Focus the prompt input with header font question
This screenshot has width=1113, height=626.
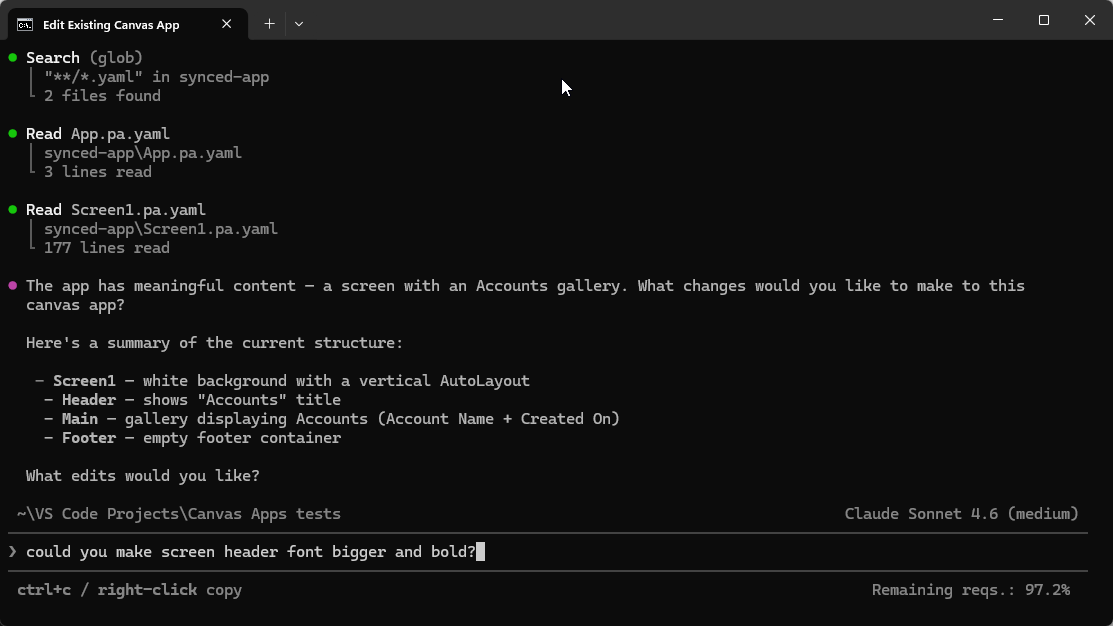pos(251,552)
